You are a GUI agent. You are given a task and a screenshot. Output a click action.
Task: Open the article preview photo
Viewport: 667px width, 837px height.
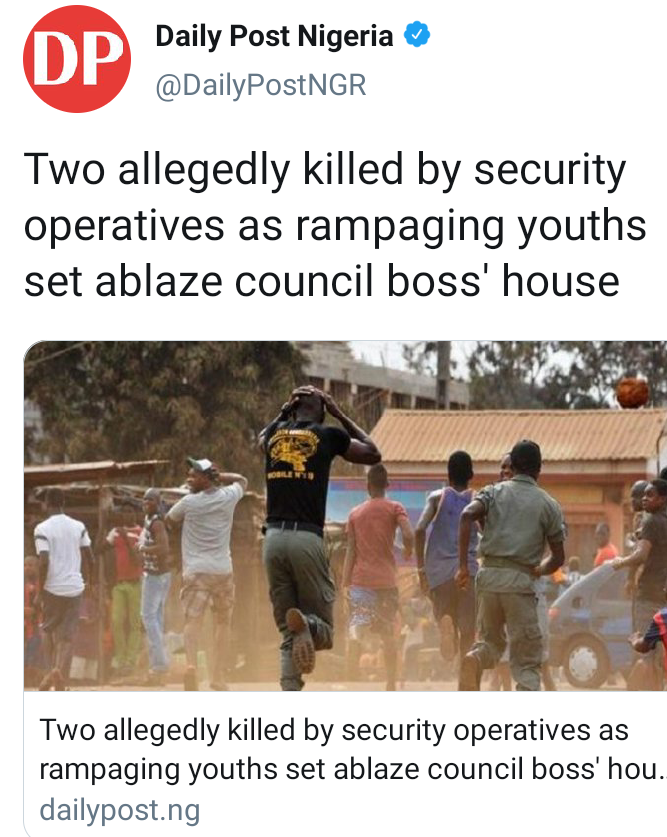click(x=345, y=515)
